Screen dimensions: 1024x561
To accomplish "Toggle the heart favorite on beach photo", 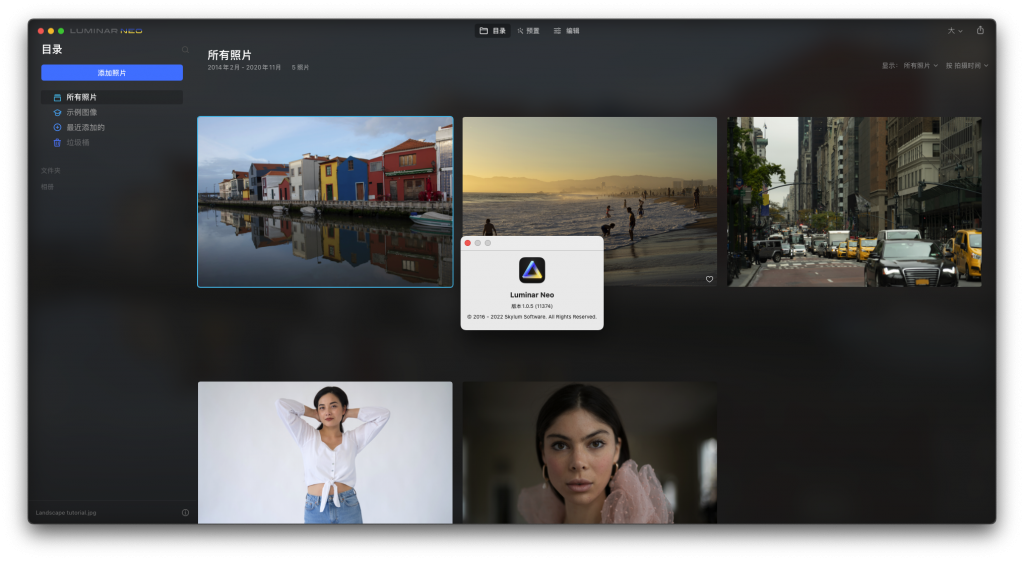I will (709, 279).
